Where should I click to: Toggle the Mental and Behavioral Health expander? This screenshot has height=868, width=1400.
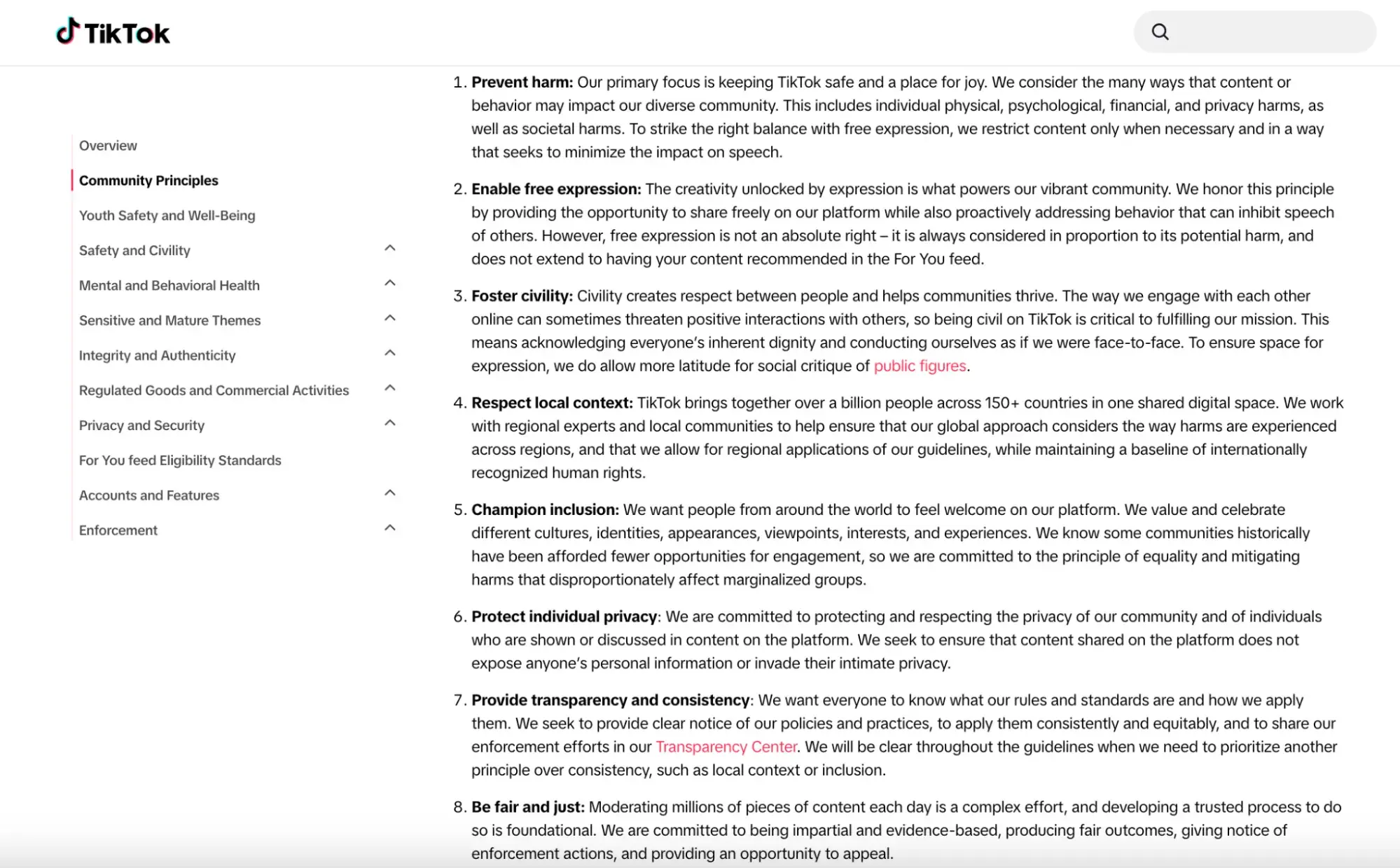[389, 283]
